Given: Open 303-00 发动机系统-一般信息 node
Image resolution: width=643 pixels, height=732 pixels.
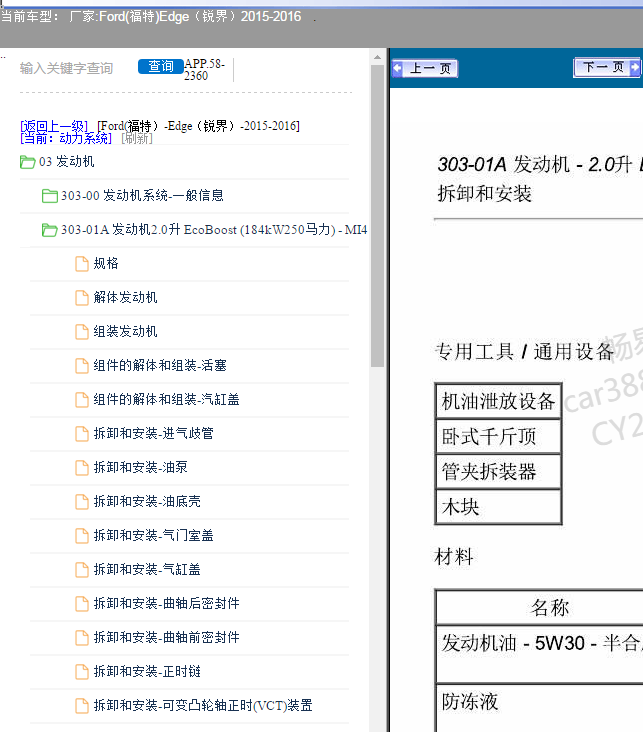Looking at the screenshot, I should click(142, 196).
